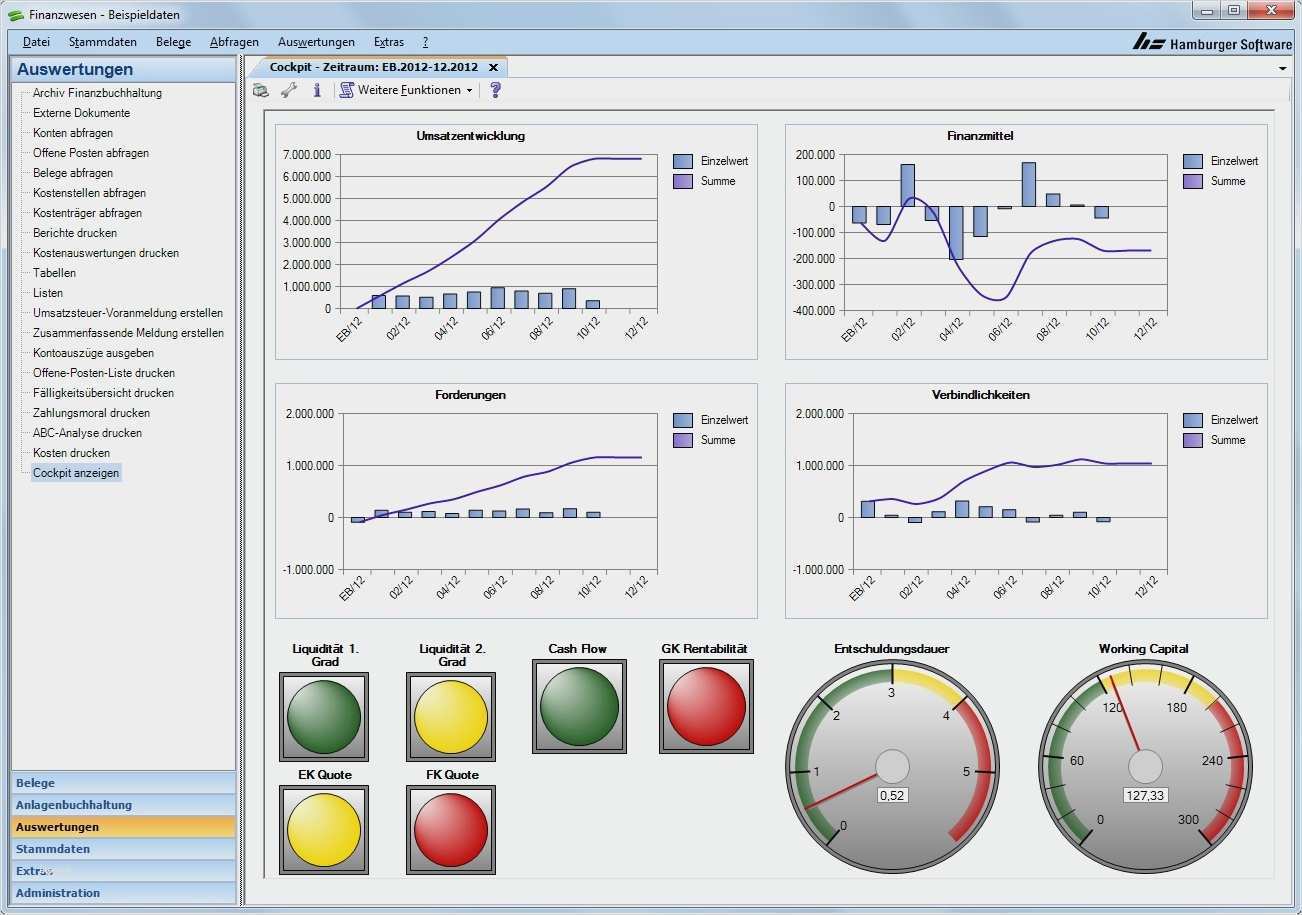Click the EK Quote yellow indicator light

(324, 830)
